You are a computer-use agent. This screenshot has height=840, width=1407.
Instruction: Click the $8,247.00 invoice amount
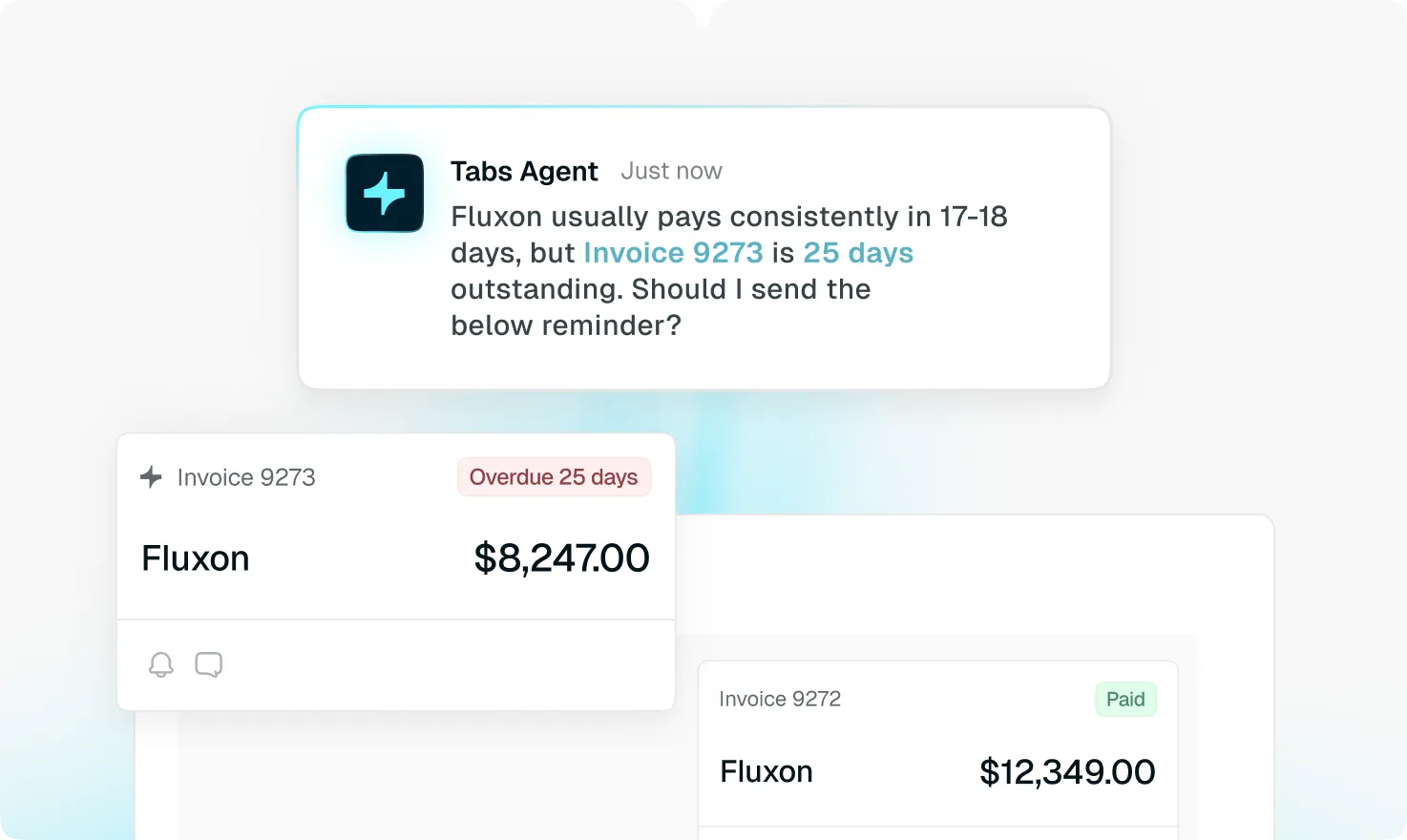561,558
